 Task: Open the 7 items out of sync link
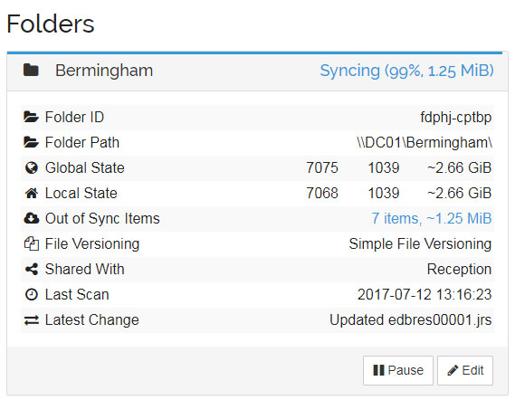click(x=431, y=219)
